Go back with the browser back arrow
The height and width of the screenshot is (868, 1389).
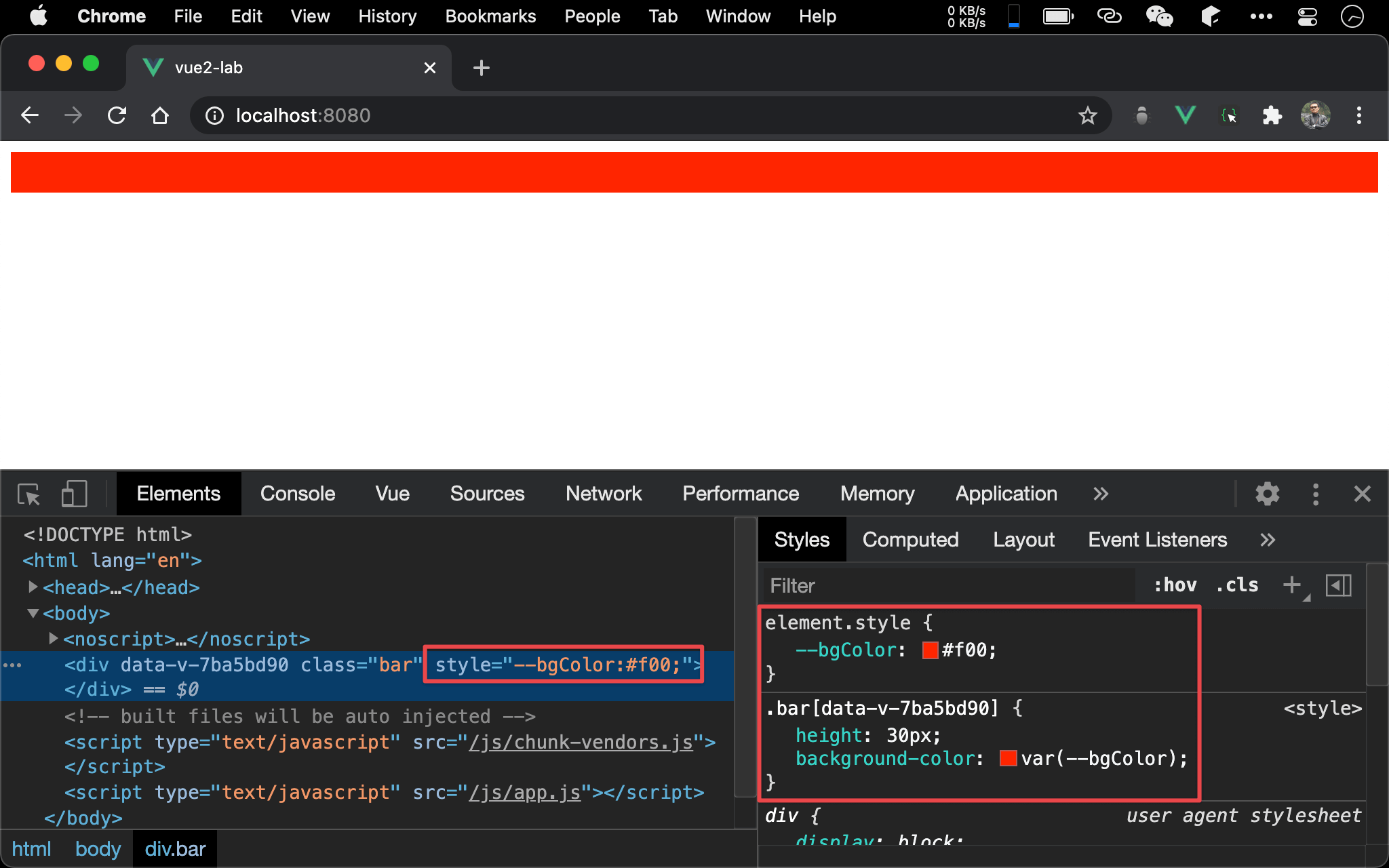[30, 115]
